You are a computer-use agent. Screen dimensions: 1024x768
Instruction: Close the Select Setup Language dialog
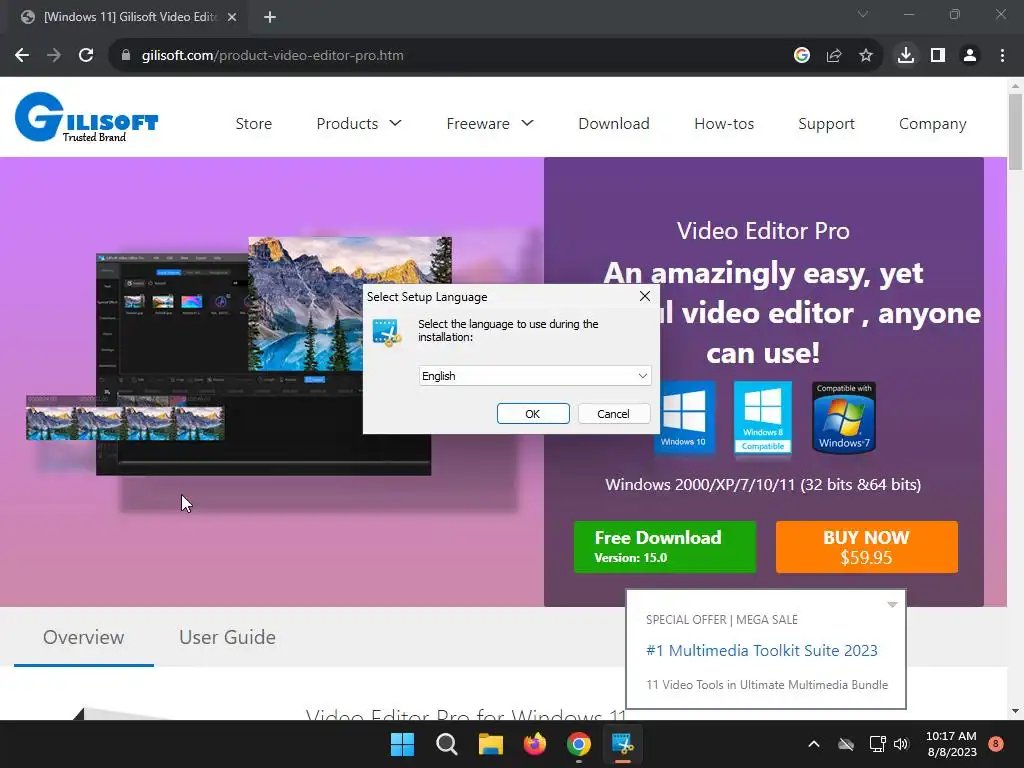click(x=645, y=296)
